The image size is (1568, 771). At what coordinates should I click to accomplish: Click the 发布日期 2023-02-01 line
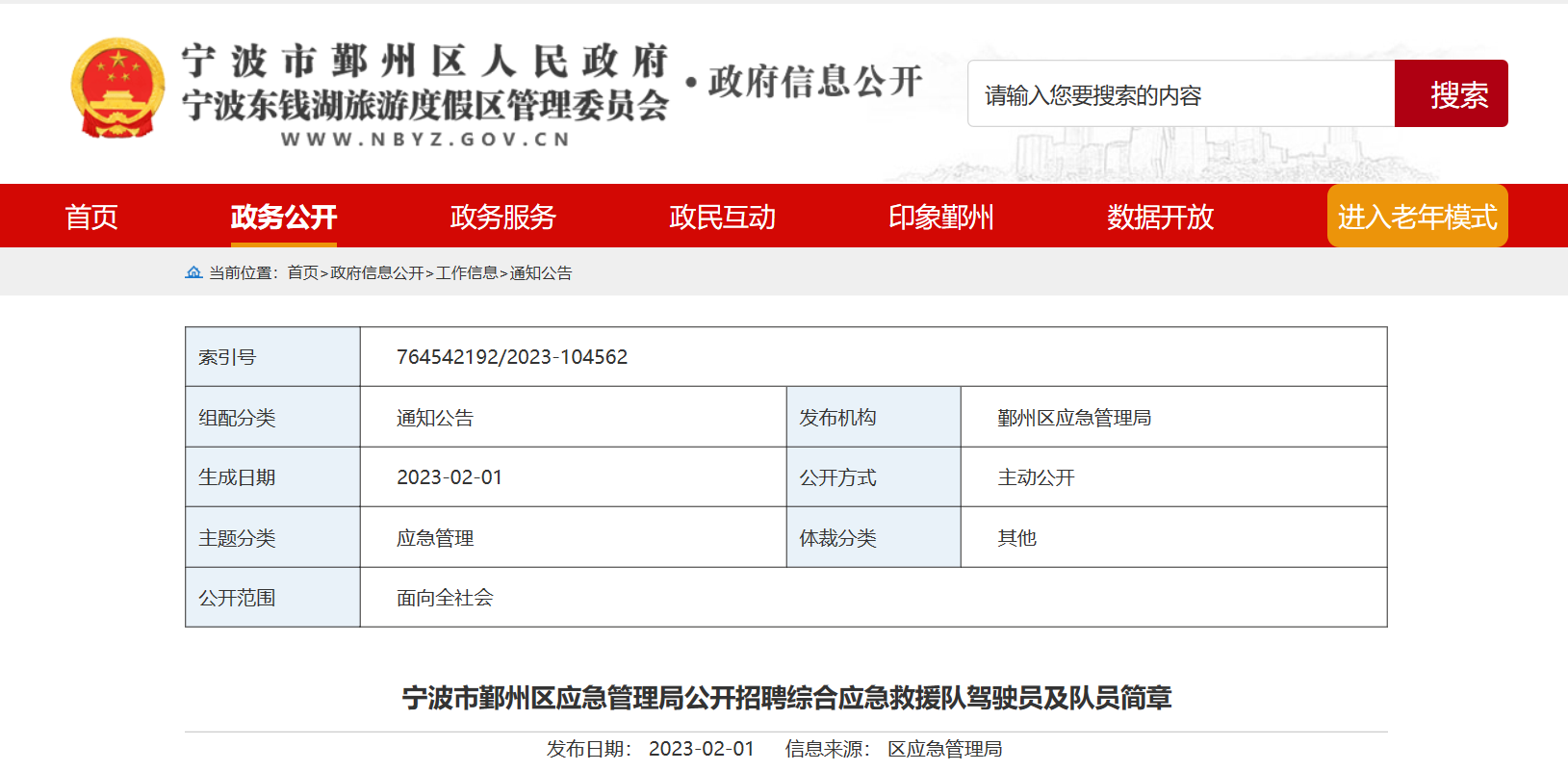click(651, 749)
